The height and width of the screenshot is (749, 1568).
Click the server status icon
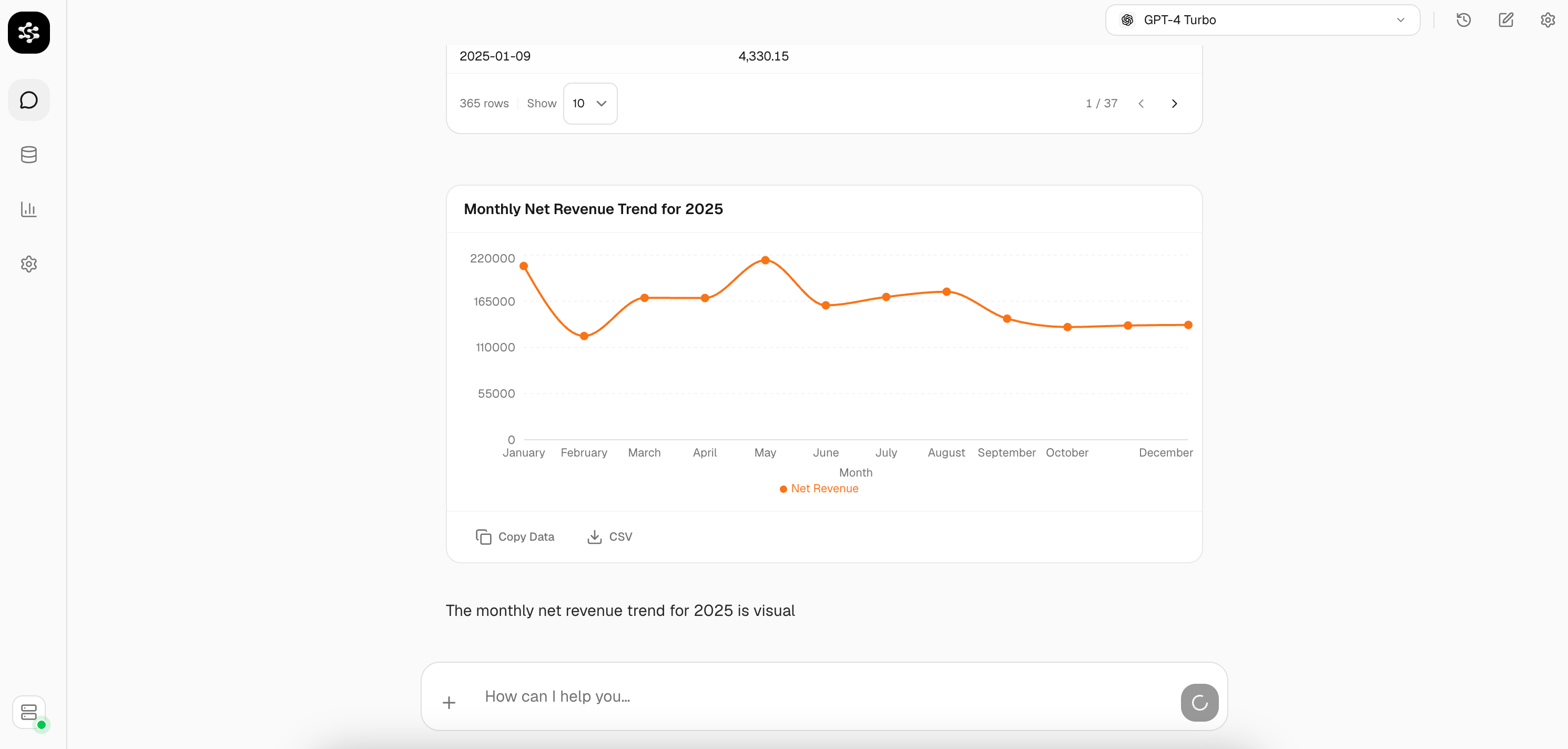tap(28, 712)
